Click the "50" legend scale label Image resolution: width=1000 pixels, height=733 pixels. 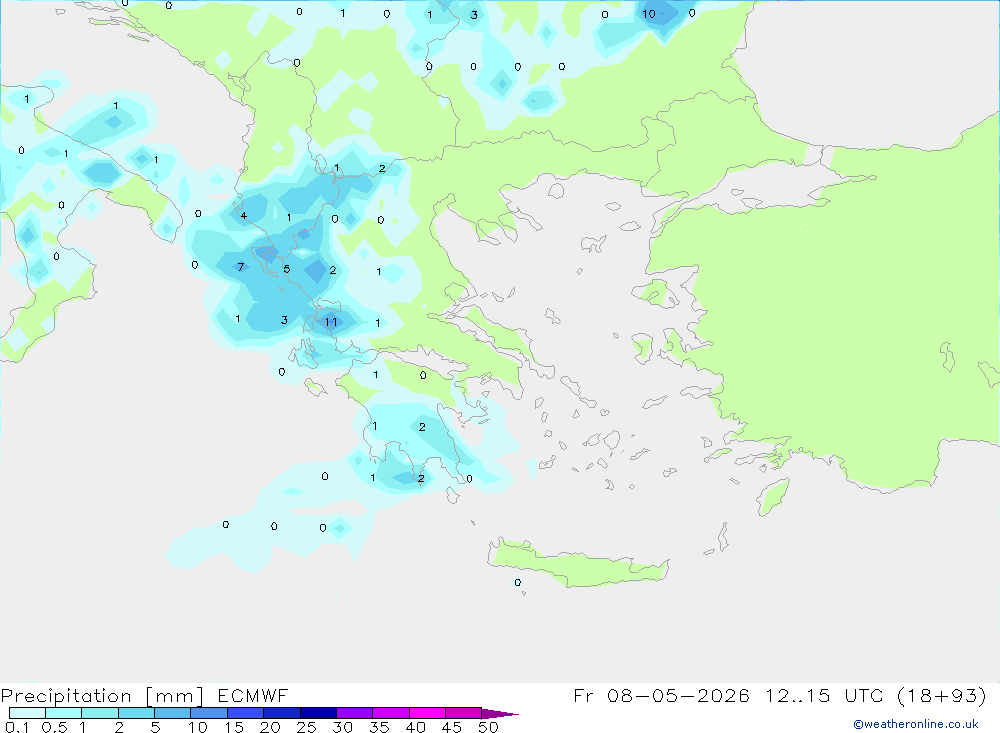pyautogui.click(x=488, y=727)
